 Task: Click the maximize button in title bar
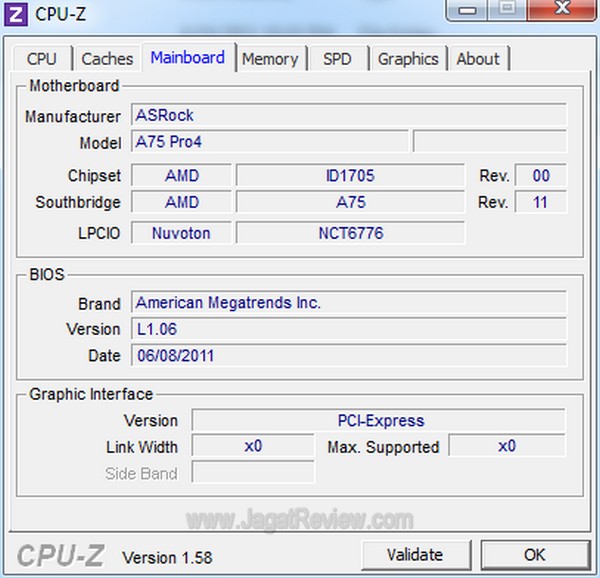coord(507,10)
